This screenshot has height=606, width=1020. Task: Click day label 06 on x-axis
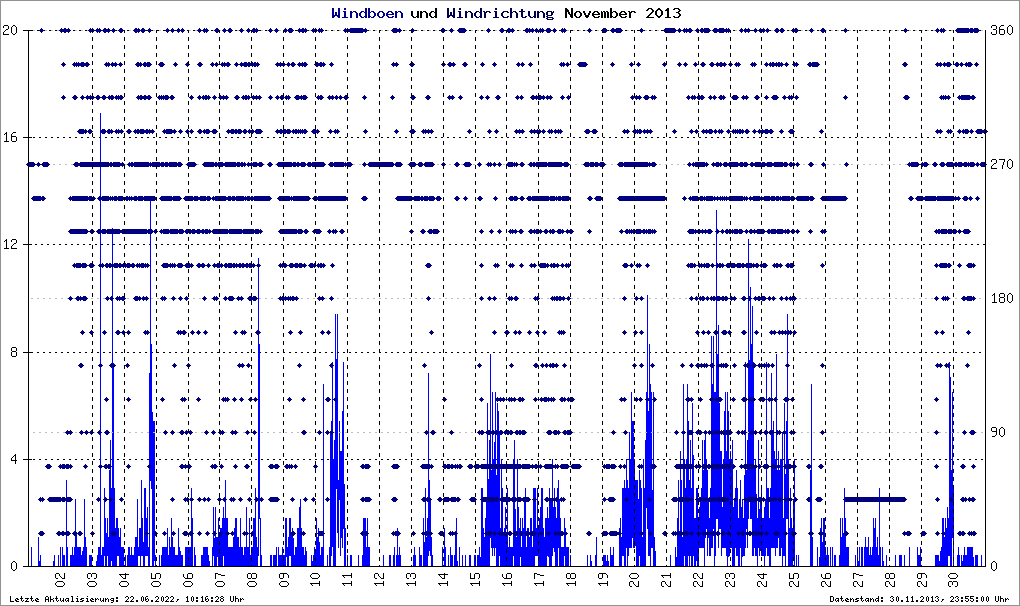tap(188, 579)
